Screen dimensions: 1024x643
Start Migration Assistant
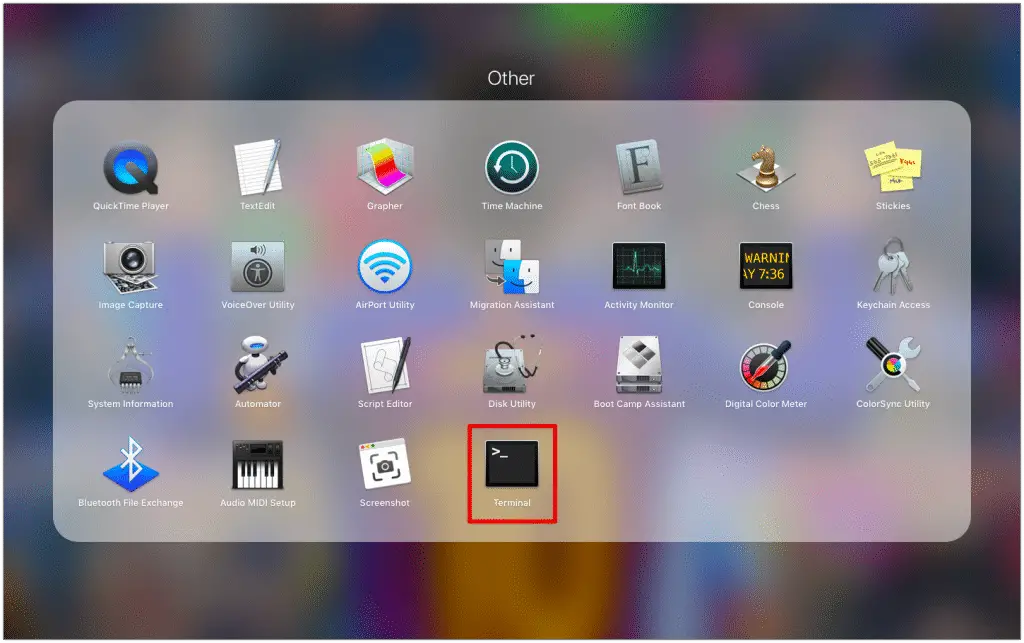coord(511,268)
